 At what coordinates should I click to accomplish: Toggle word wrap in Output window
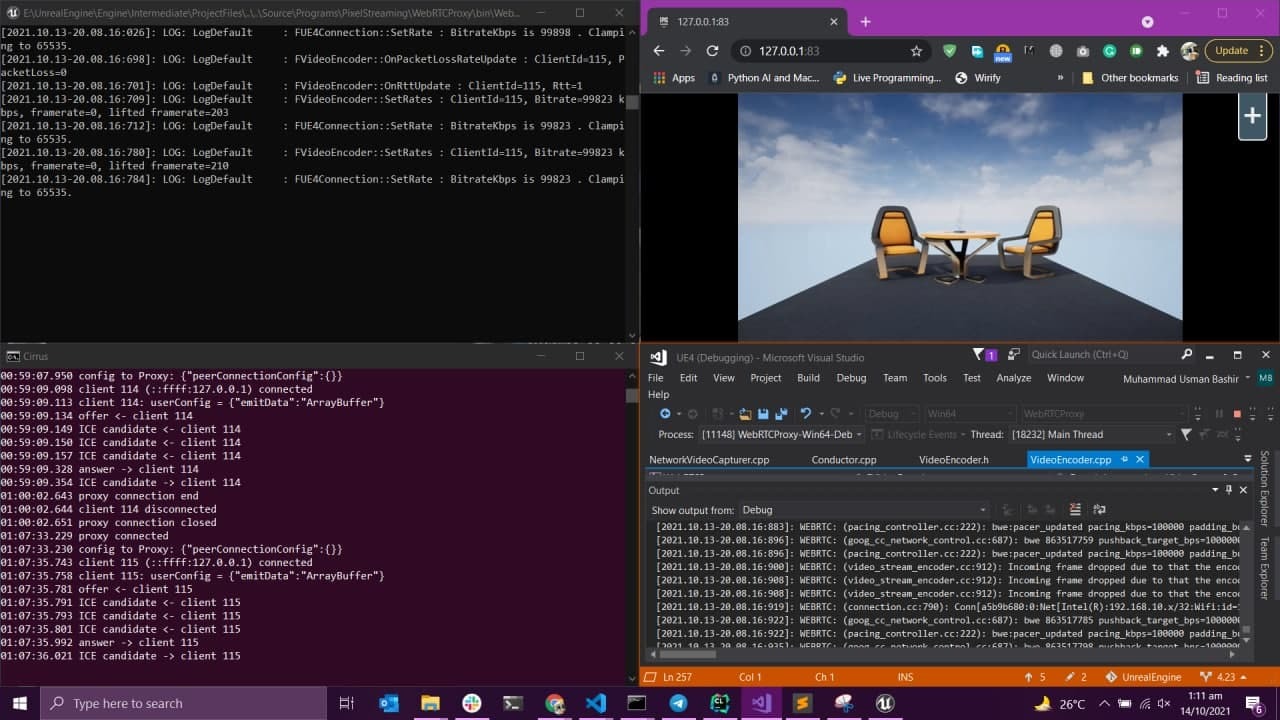(x=1099, y=510)
